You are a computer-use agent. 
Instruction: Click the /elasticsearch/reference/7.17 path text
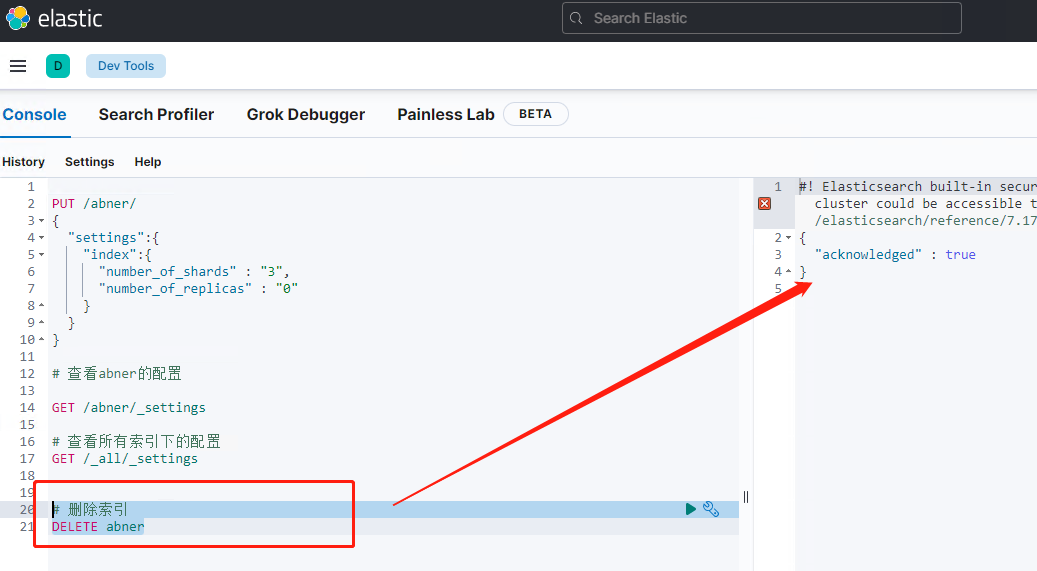coord(925,220)
